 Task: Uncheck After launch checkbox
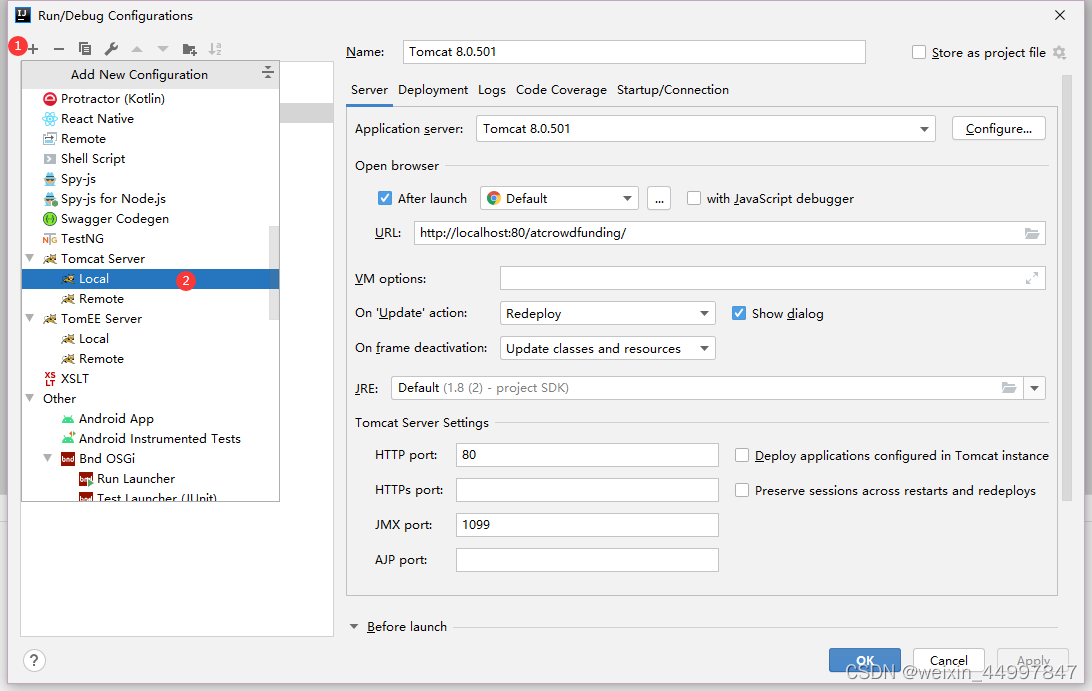point(384,199)
